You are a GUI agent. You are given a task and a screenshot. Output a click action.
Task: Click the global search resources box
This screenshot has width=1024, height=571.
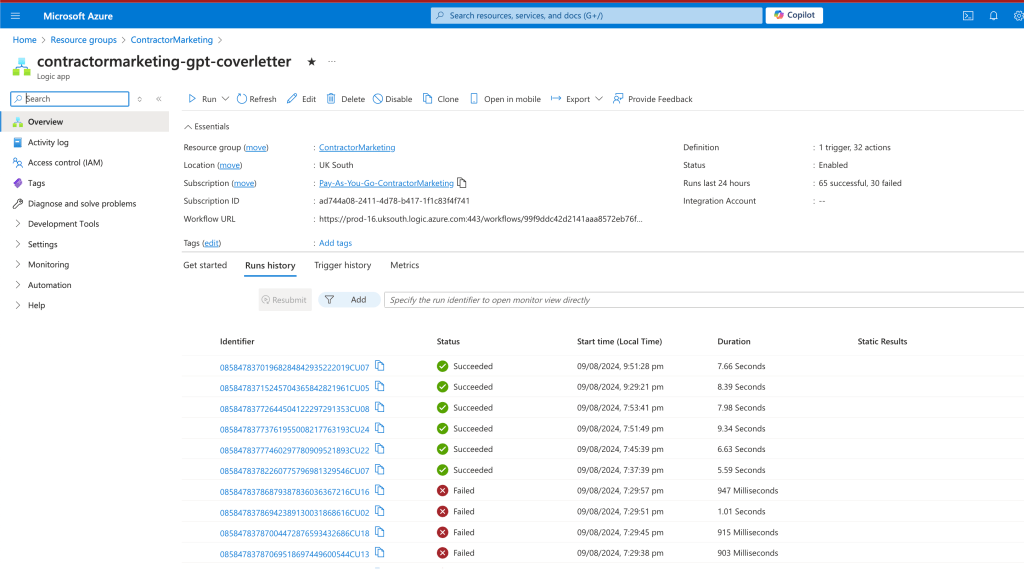click(x=596, y=15)
